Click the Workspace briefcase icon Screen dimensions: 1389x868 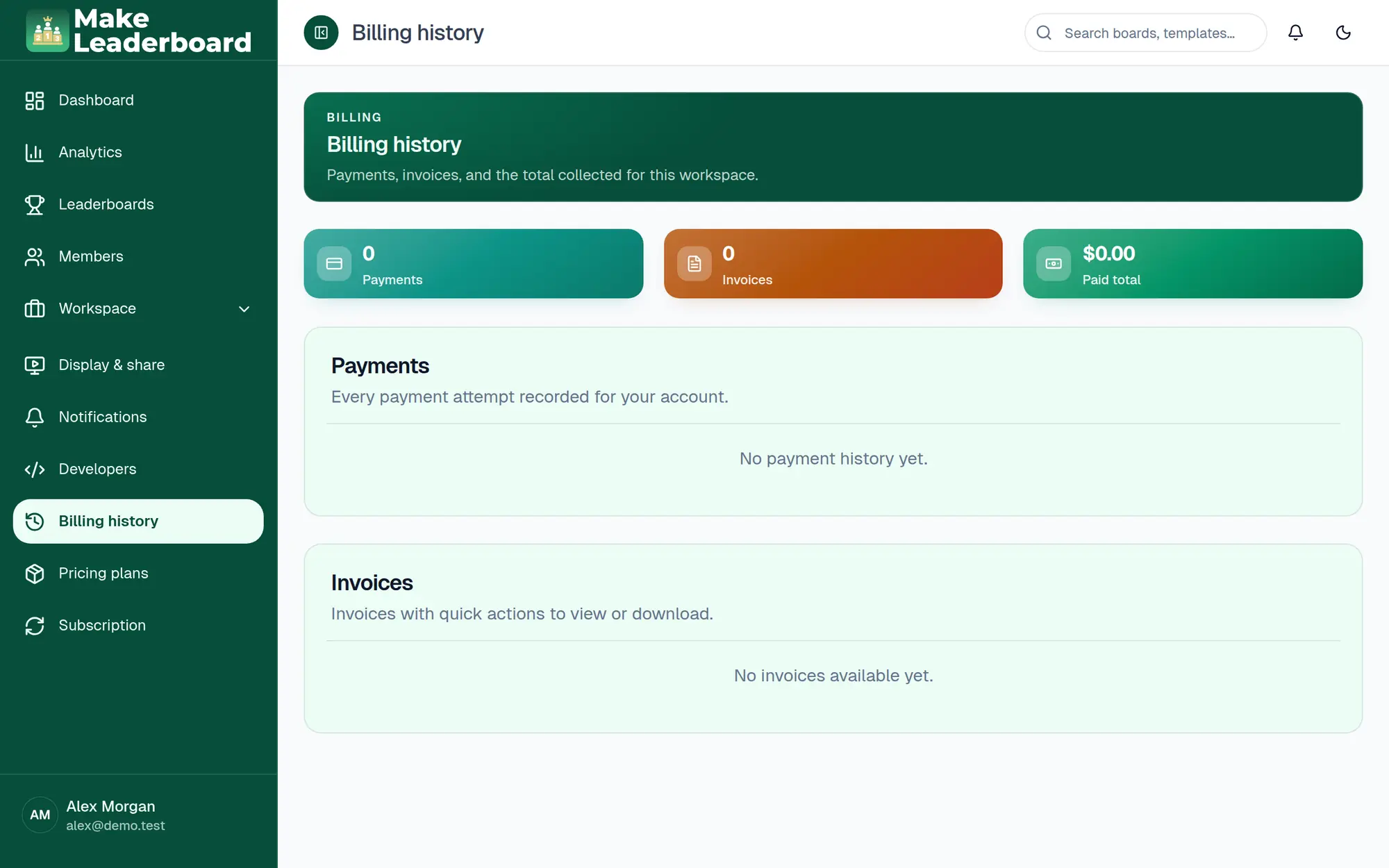pyautogui.click(x=35, y=309)
